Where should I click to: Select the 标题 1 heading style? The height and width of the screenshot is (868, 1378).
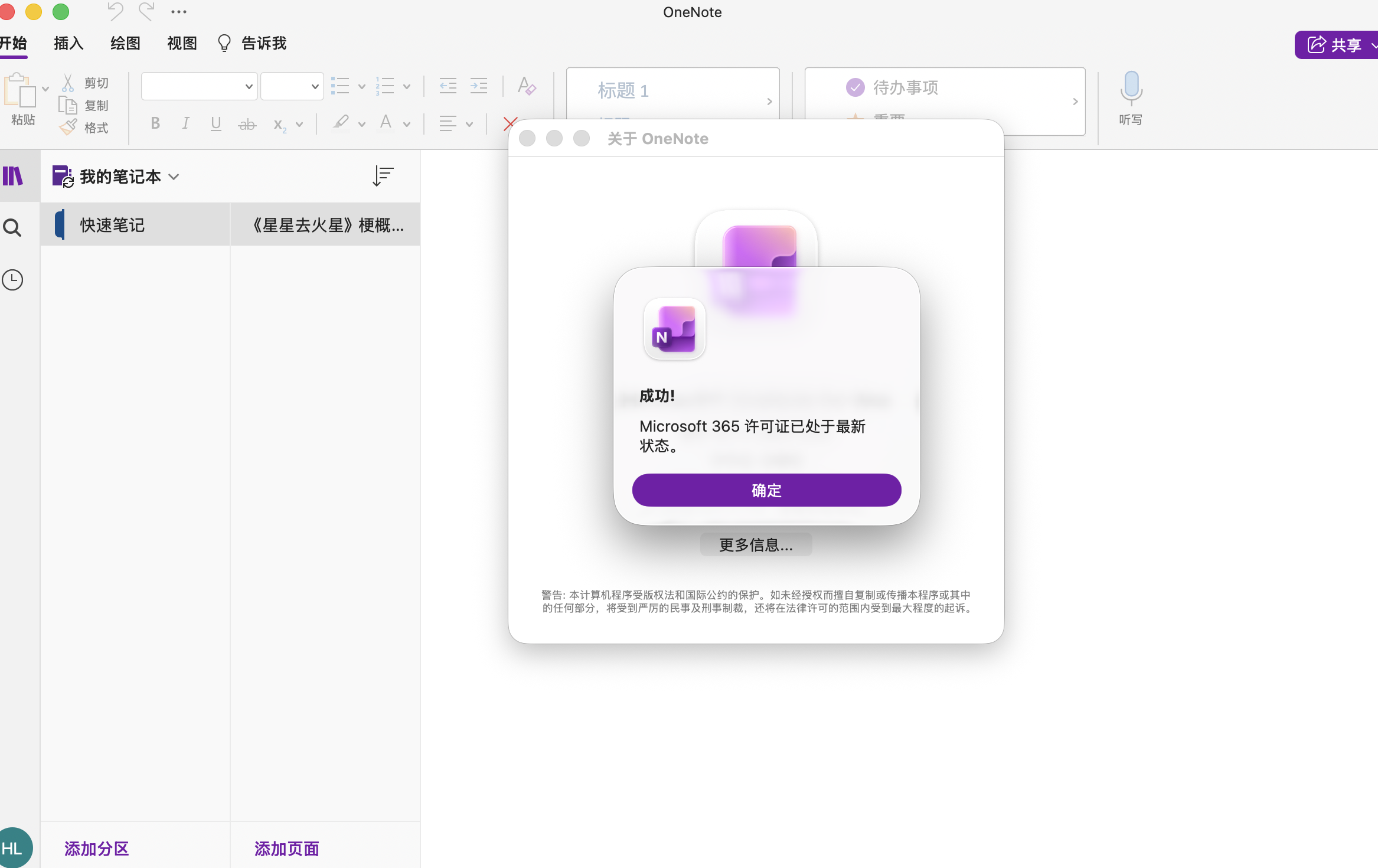point(623,90)
